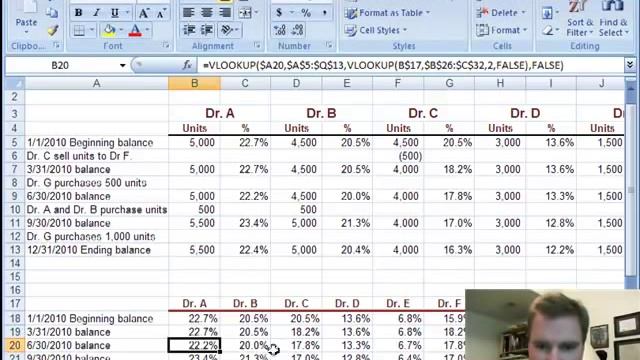Open the Delete cells menu
640x360 pixels.
tap(501, 13)
